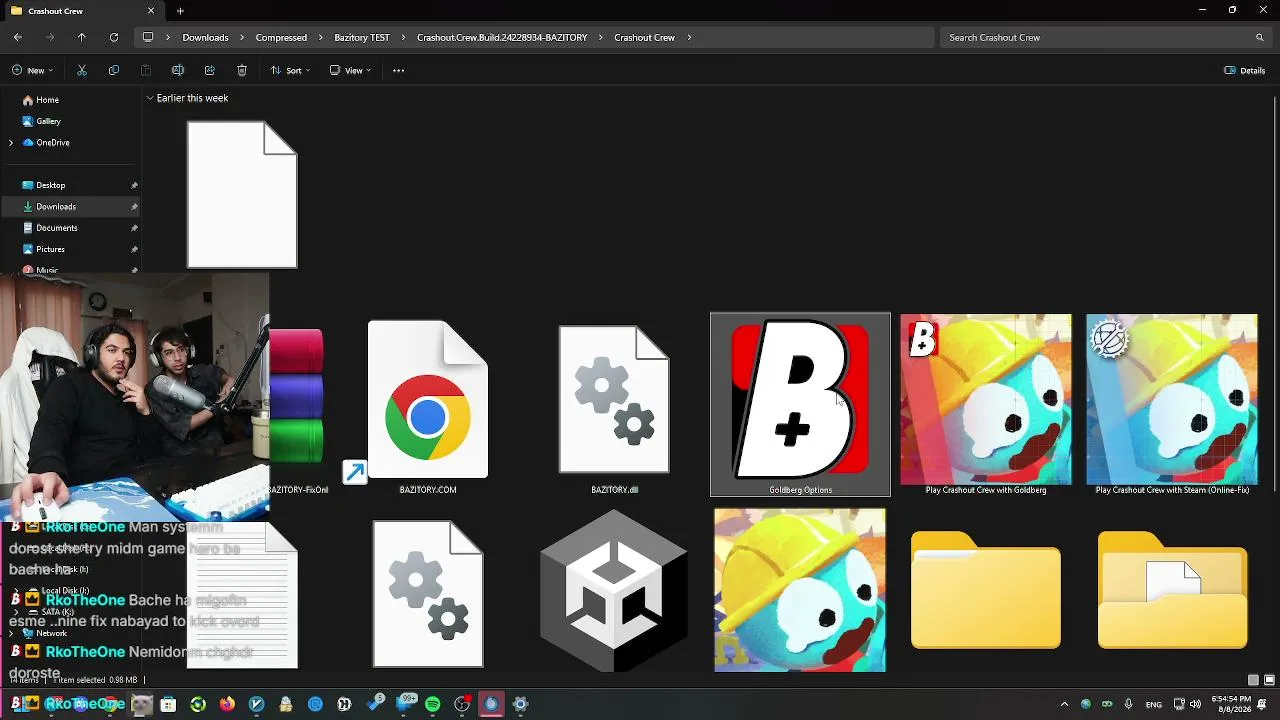1280x720 pixels.
Task: Unpin Downloads from Quick access using its pin
Action: (x=134, y=206)
